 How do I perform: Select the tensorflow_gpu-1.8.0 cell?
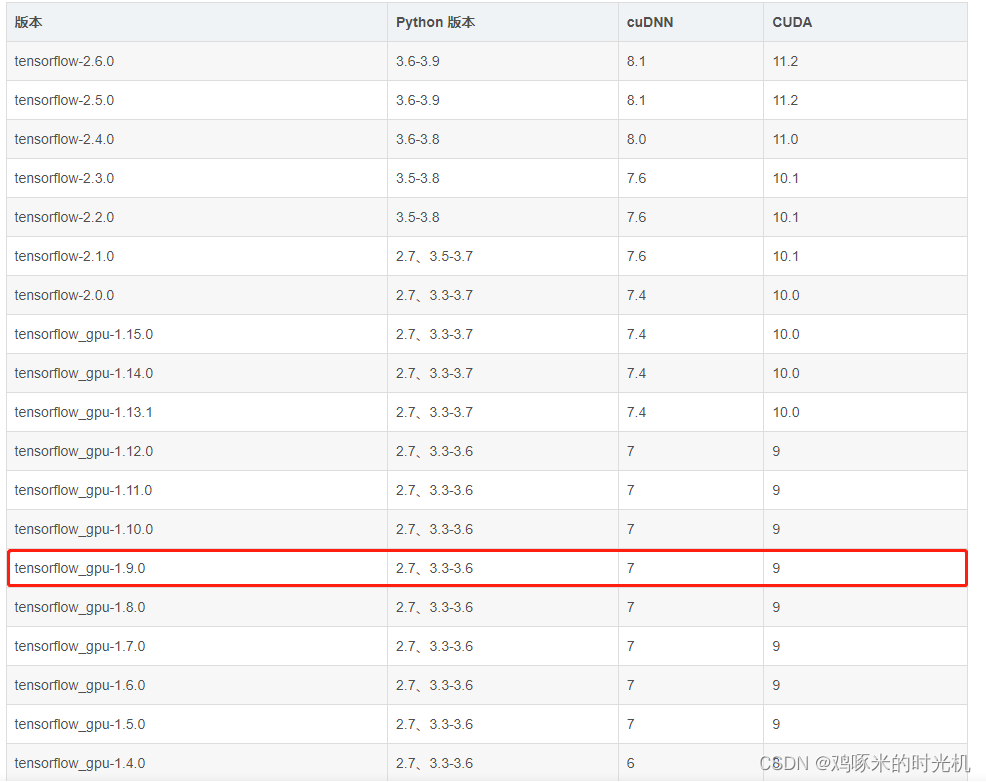197,607
